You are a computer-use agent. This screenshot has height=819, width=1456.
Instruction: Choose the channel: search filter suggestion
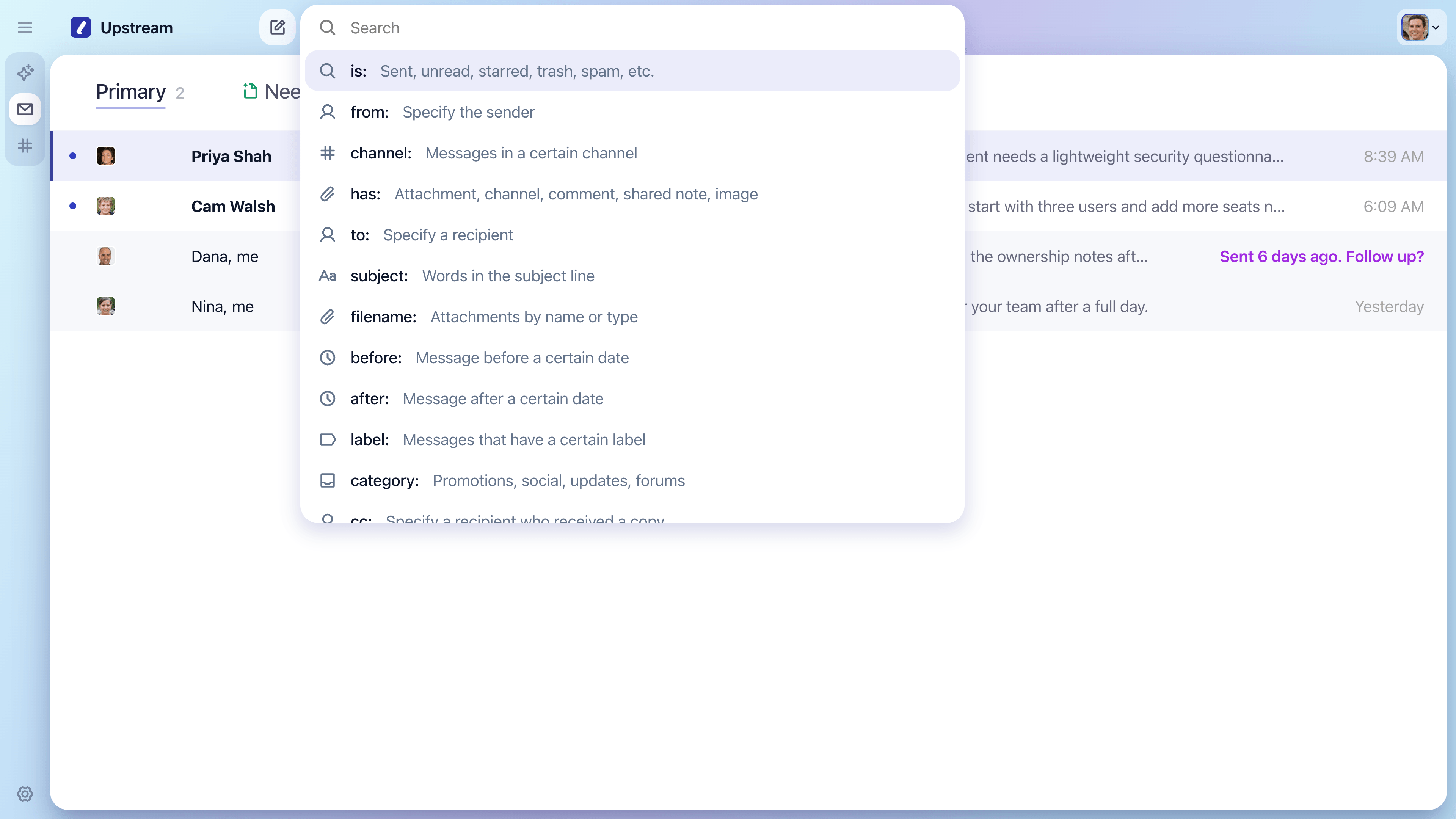632,152
